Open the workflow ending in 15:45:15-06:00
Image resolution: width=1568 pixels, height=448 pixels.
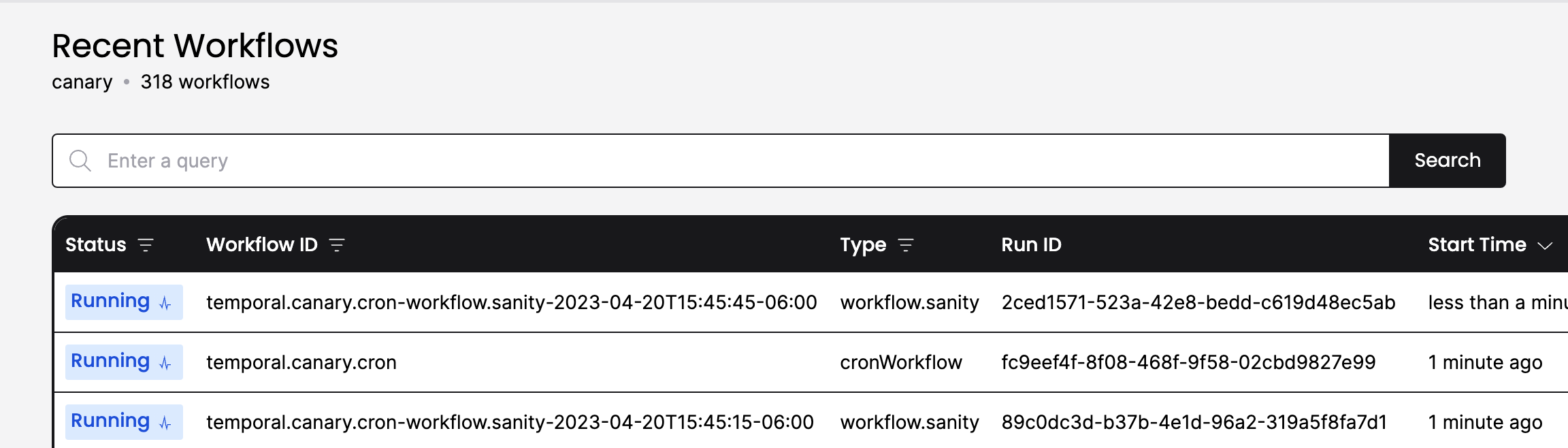point(510,422)
